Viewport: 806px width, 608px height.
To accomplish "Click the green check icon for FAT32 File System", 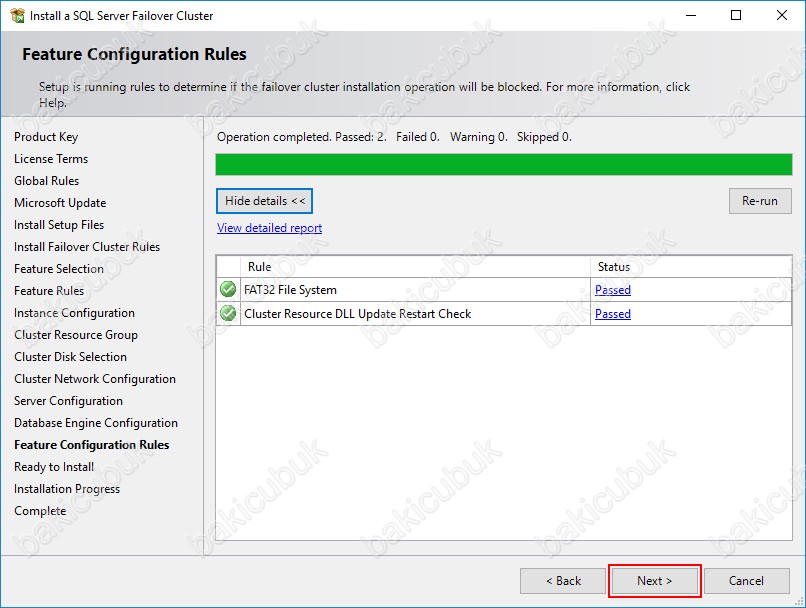I will (x=228, y=289).
